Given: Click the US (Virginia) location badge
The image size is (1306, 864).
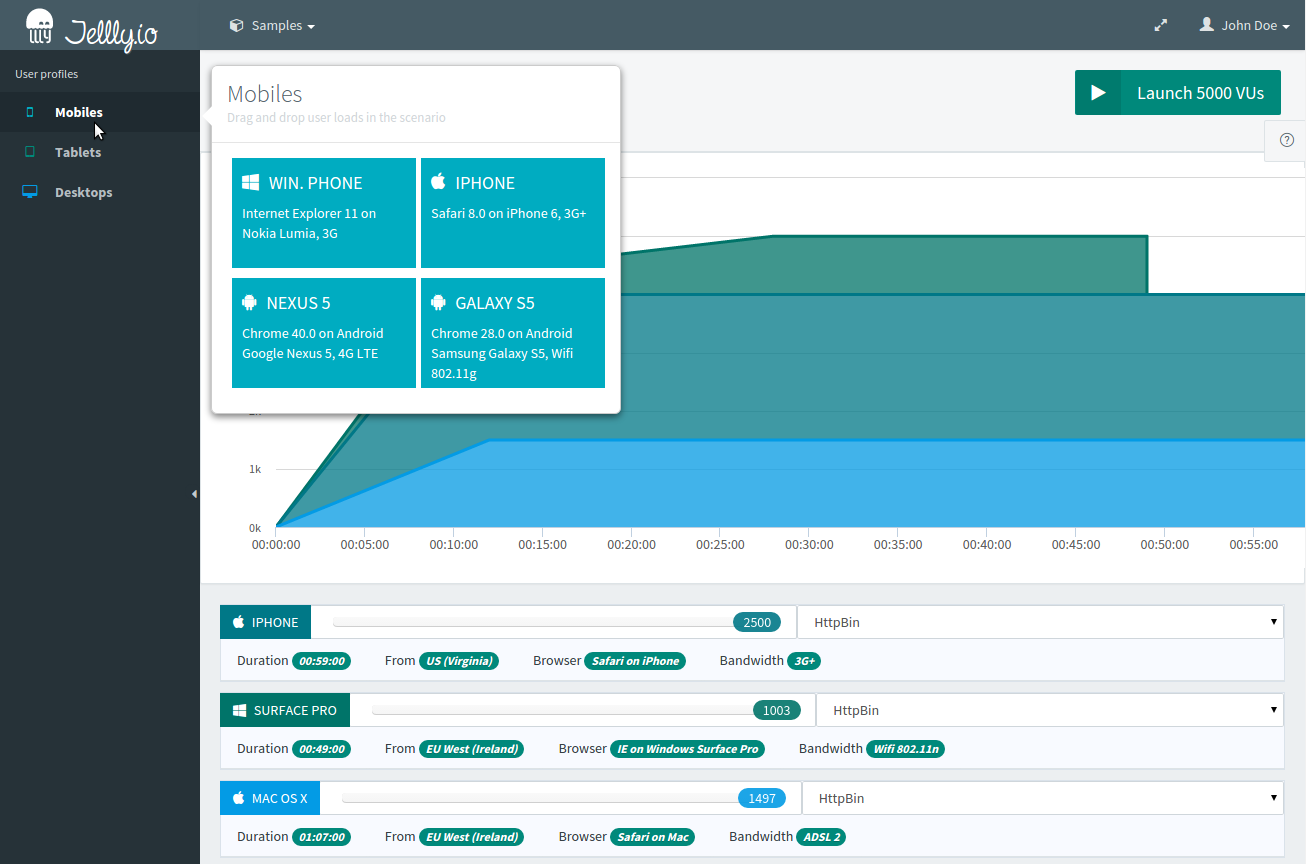Looking at the screenshot, I should (x=458, y=661).
